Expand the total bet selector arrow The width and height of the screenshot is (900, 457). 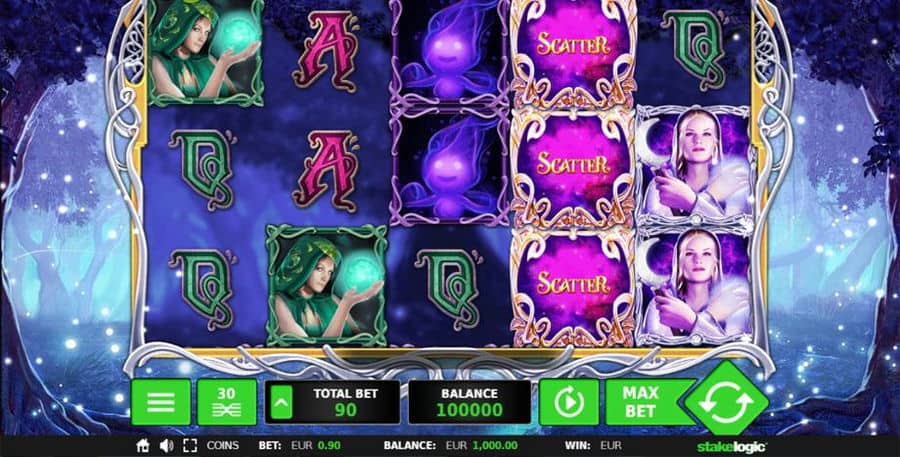(281, 402)
